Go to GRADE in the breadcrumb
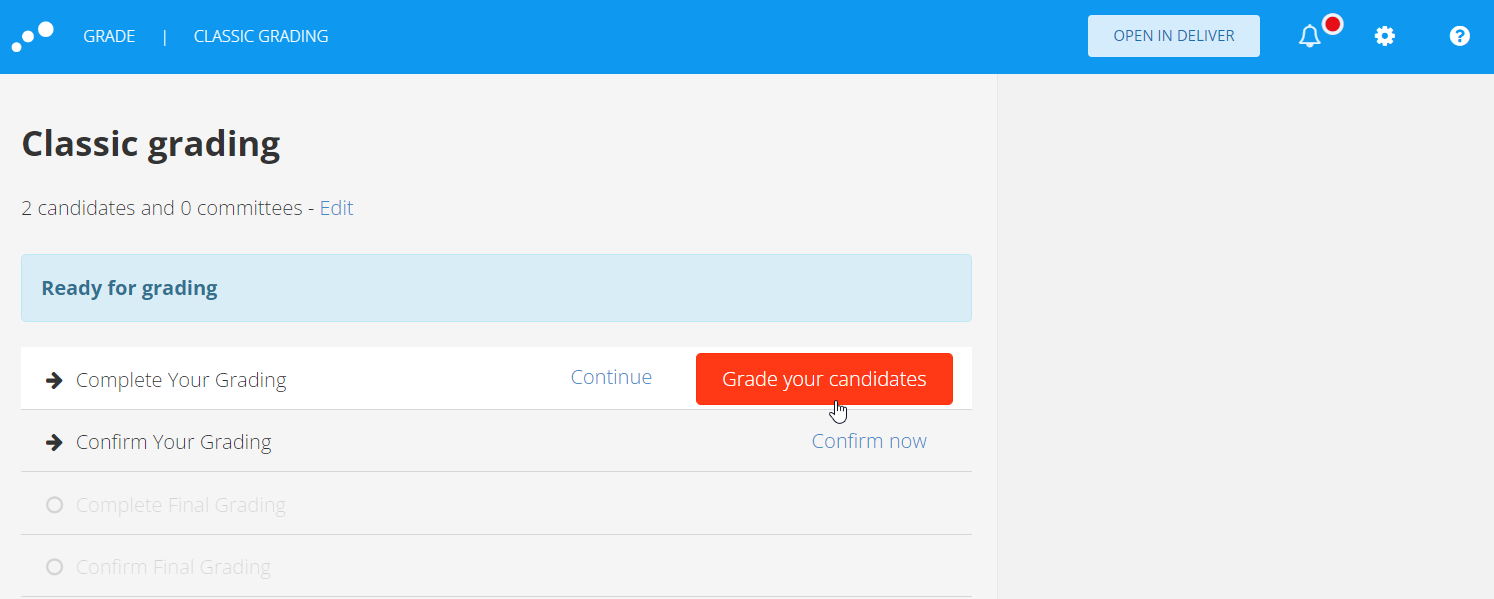 point(109,36)
